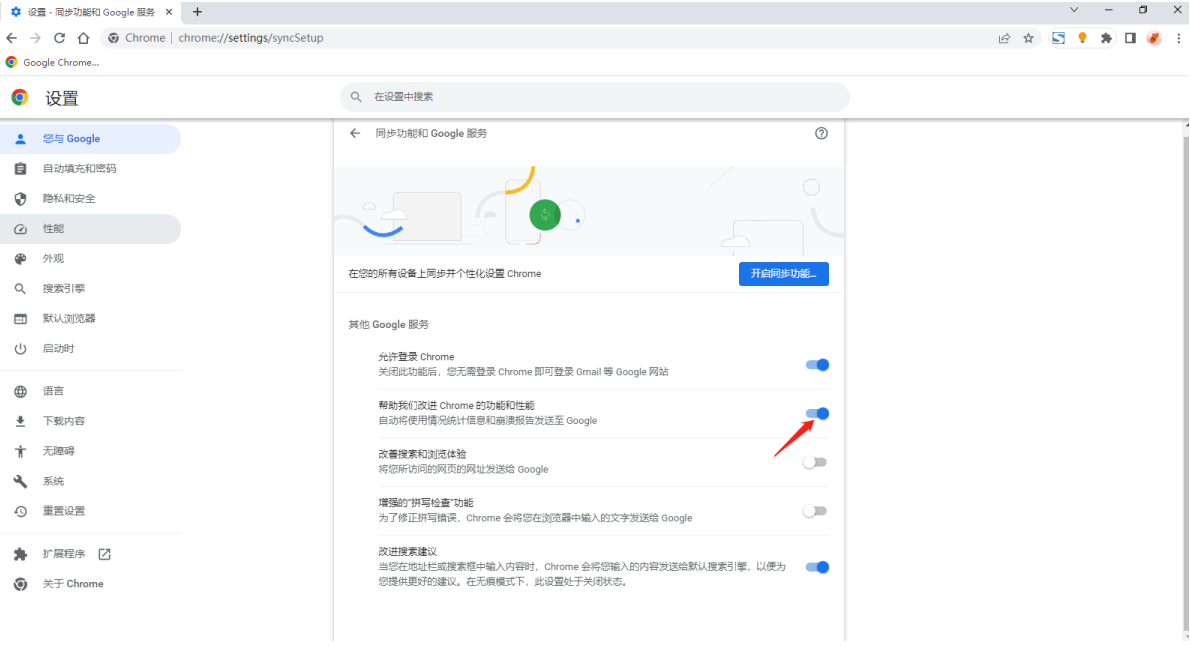Click the help question mark icon
The height and width of the screenshot is (647, 1190).
[x=821, y=133]
